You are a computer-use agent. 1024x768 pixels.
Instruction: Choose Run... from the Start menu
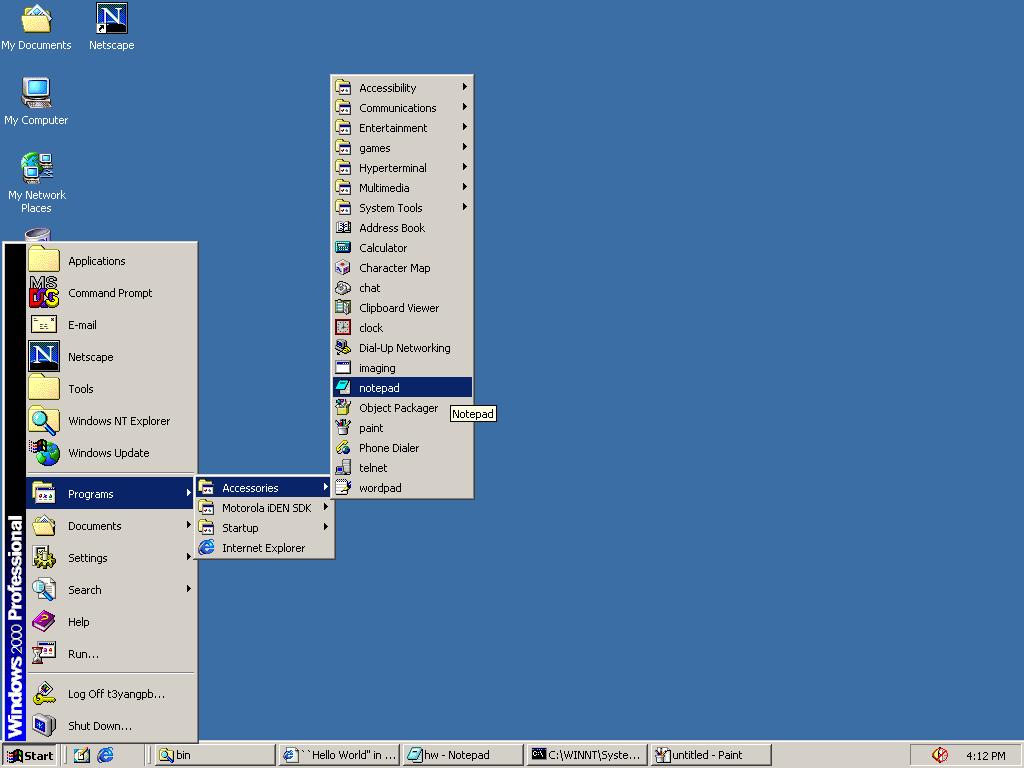[111, 654]
